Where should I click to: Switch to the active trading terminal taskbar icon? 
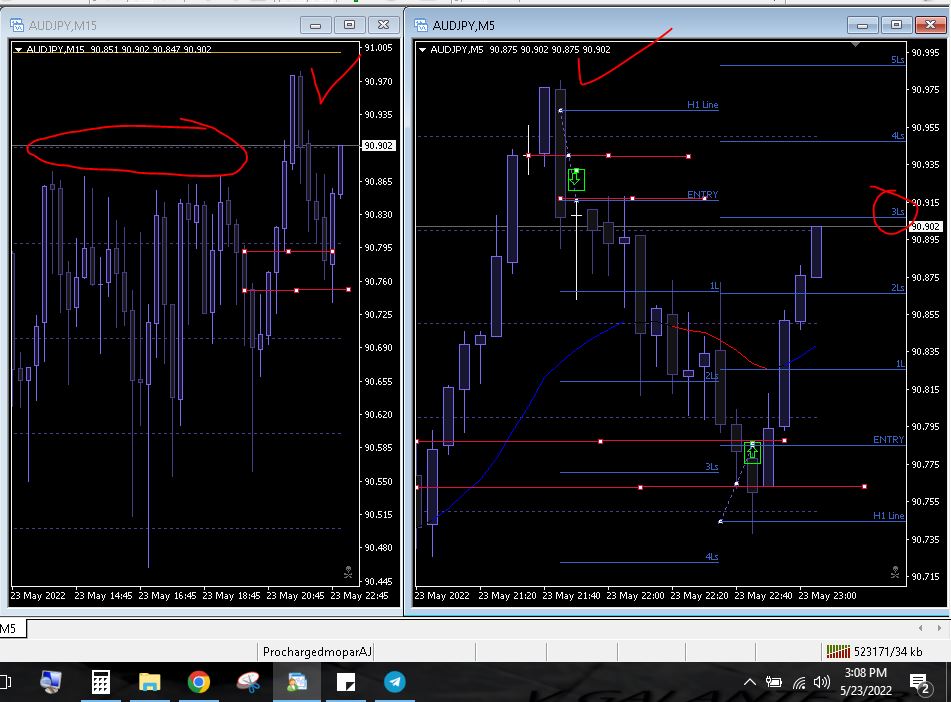click(x=297, y=682)
